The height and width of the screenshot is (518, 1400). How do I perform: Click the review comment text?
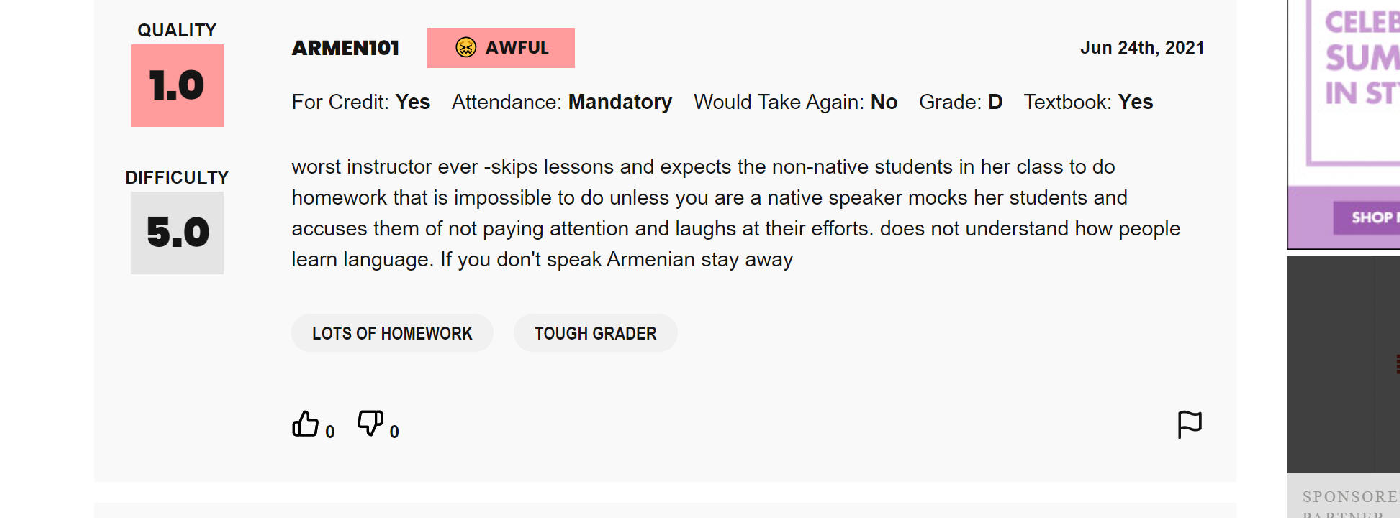pos(736,213)
